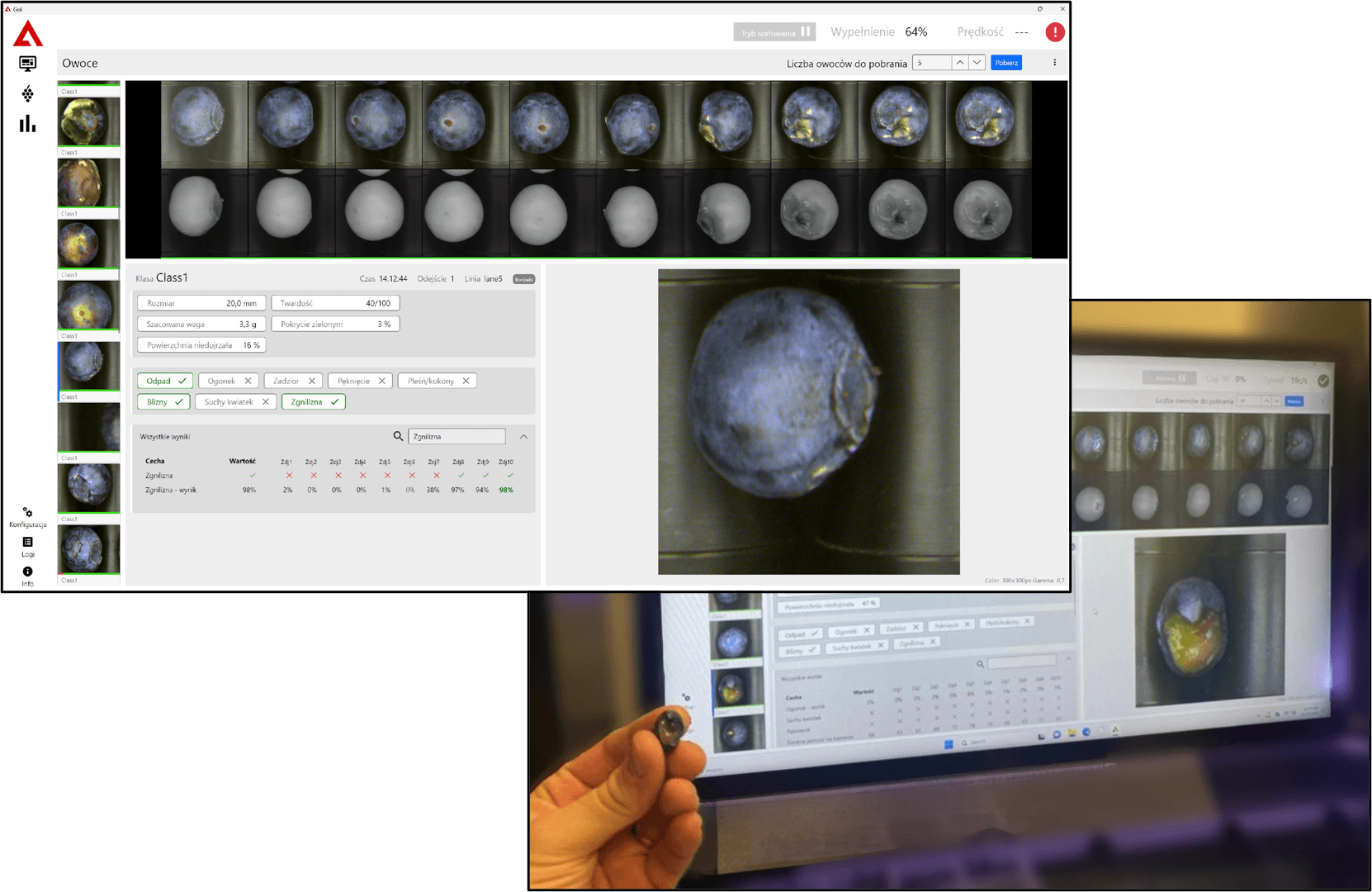The height and width of the screenshot is (892, 1372).
Task: Pause the Tryb sortowania mode button
Action: [774, 32]
